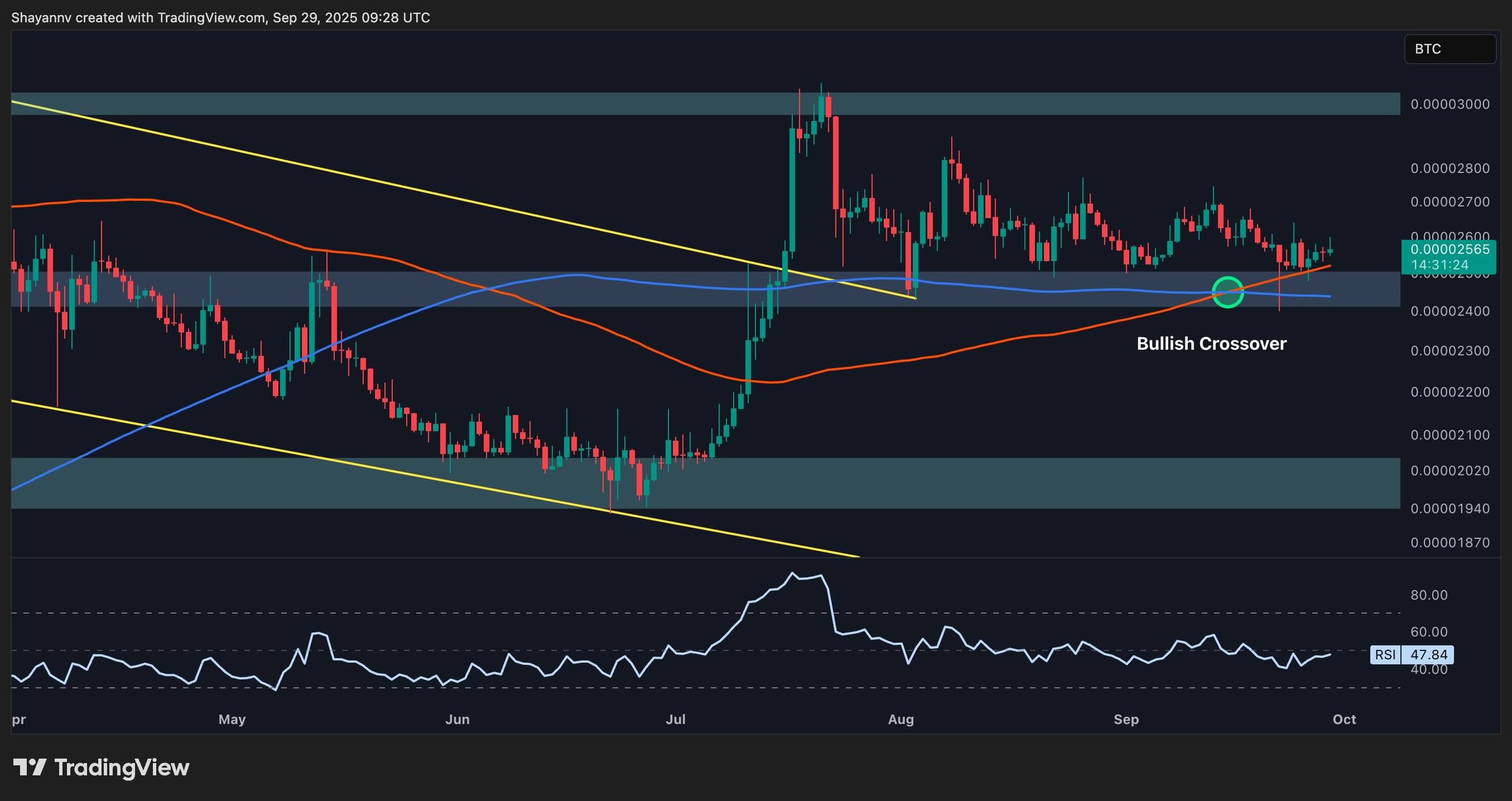The width and height of the screenshot is (1512, 801).
Task: Select the 0.00002800 price axis label
Action: click(1449, 169)
